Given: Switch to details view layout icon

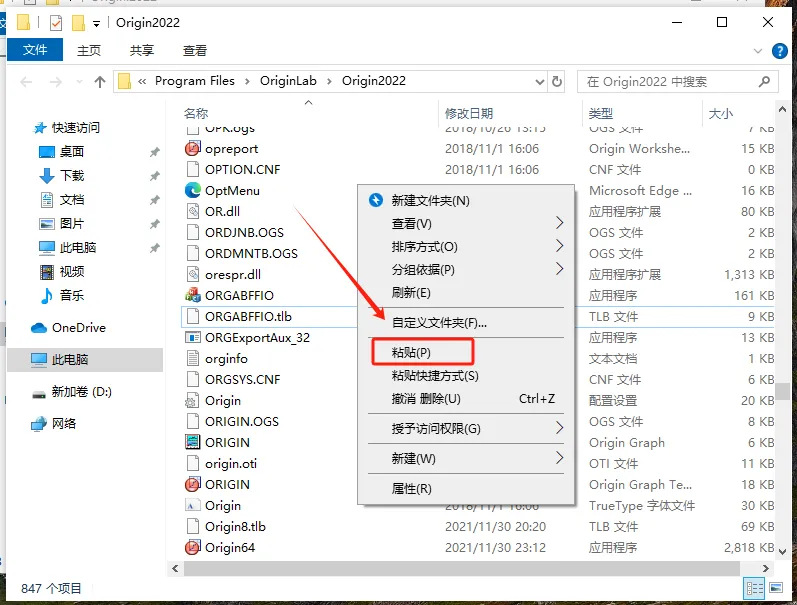Looking at the screenshot, I should [754, 589].
